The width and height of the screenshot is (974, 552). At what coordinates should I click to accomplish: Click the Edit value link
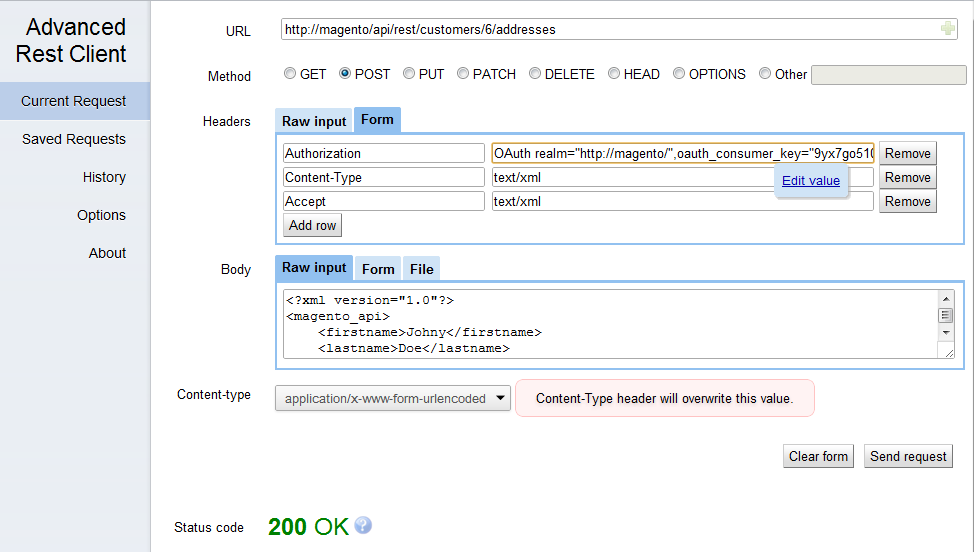click(811, 181)
